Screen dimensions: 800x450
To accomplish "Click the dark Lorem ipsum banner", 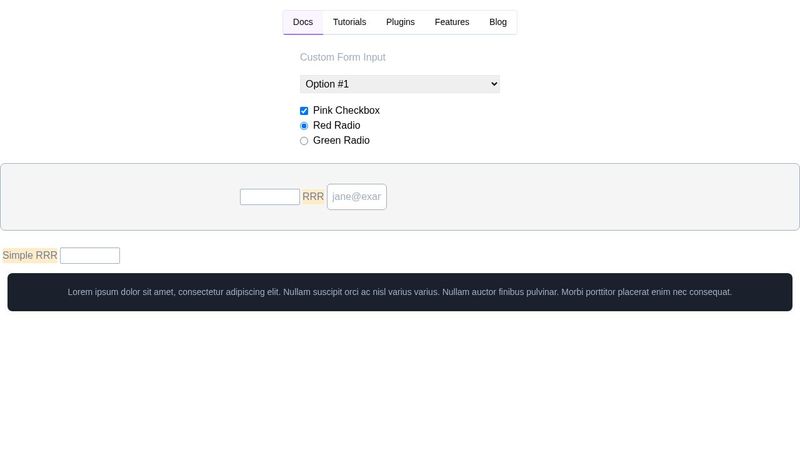I will point(400,292).
